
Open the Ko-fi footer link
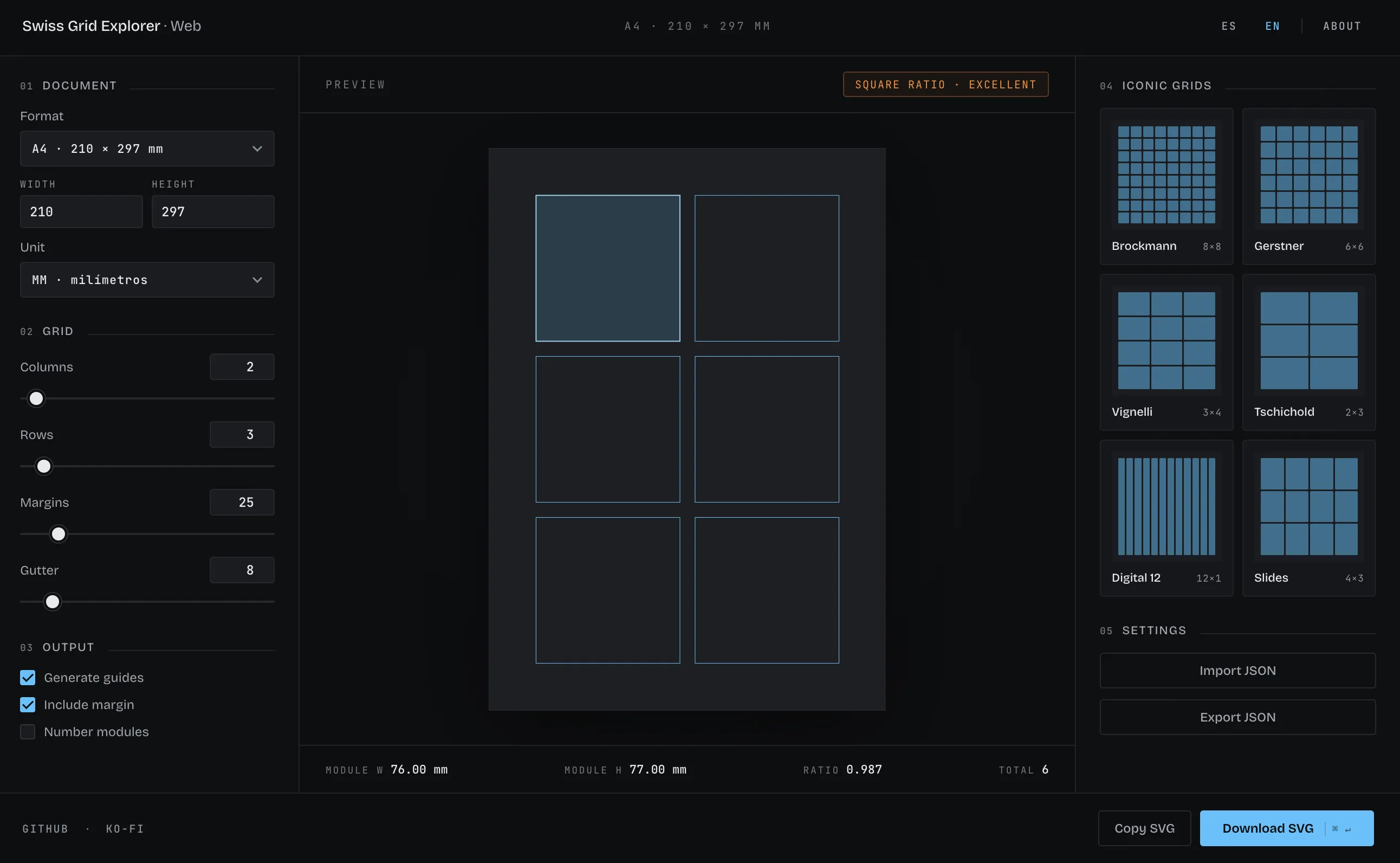[125, 829]
